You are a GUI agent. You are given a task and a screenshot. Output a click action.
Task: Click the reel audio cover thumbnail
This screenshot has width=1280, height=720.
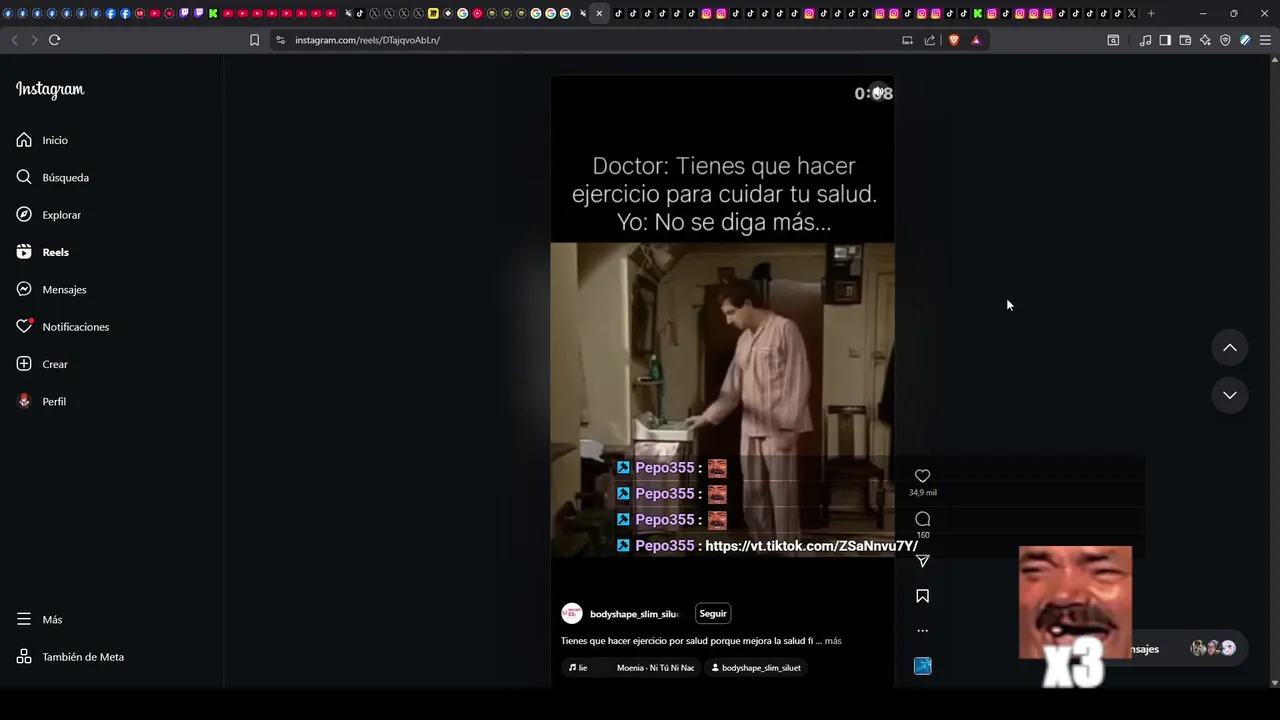[x=923, y=666]
